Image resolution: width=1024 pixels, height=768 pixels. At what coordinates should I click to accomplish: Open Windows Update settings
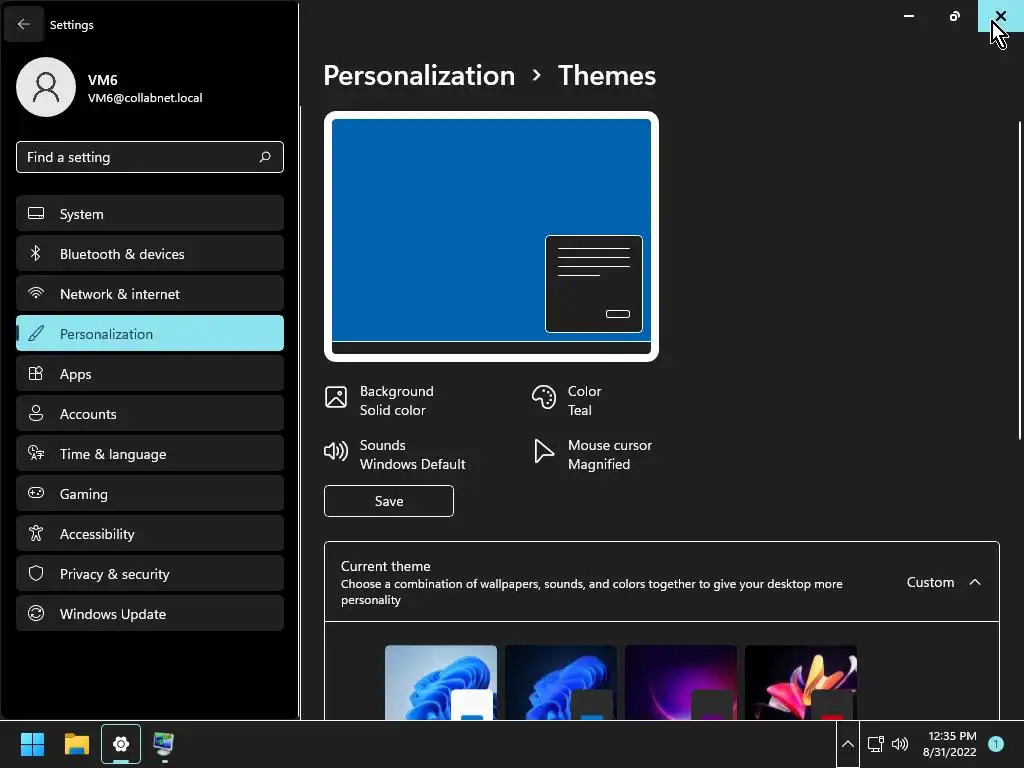point(150,613)
